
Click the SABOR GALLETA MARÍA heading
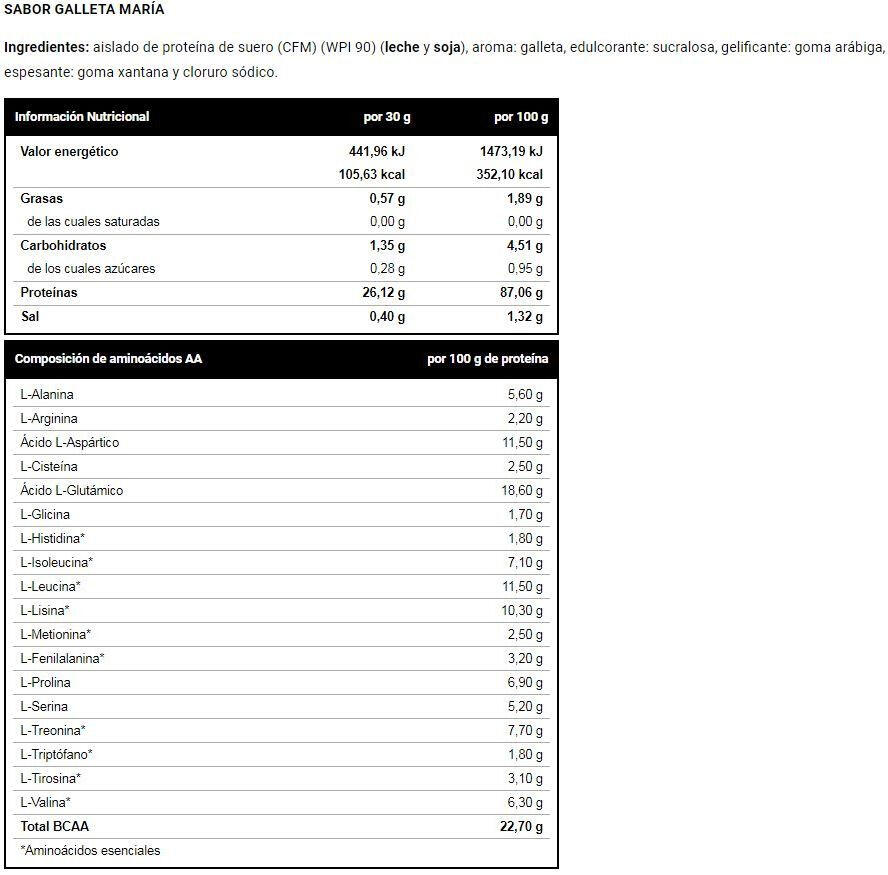[84, 9]
